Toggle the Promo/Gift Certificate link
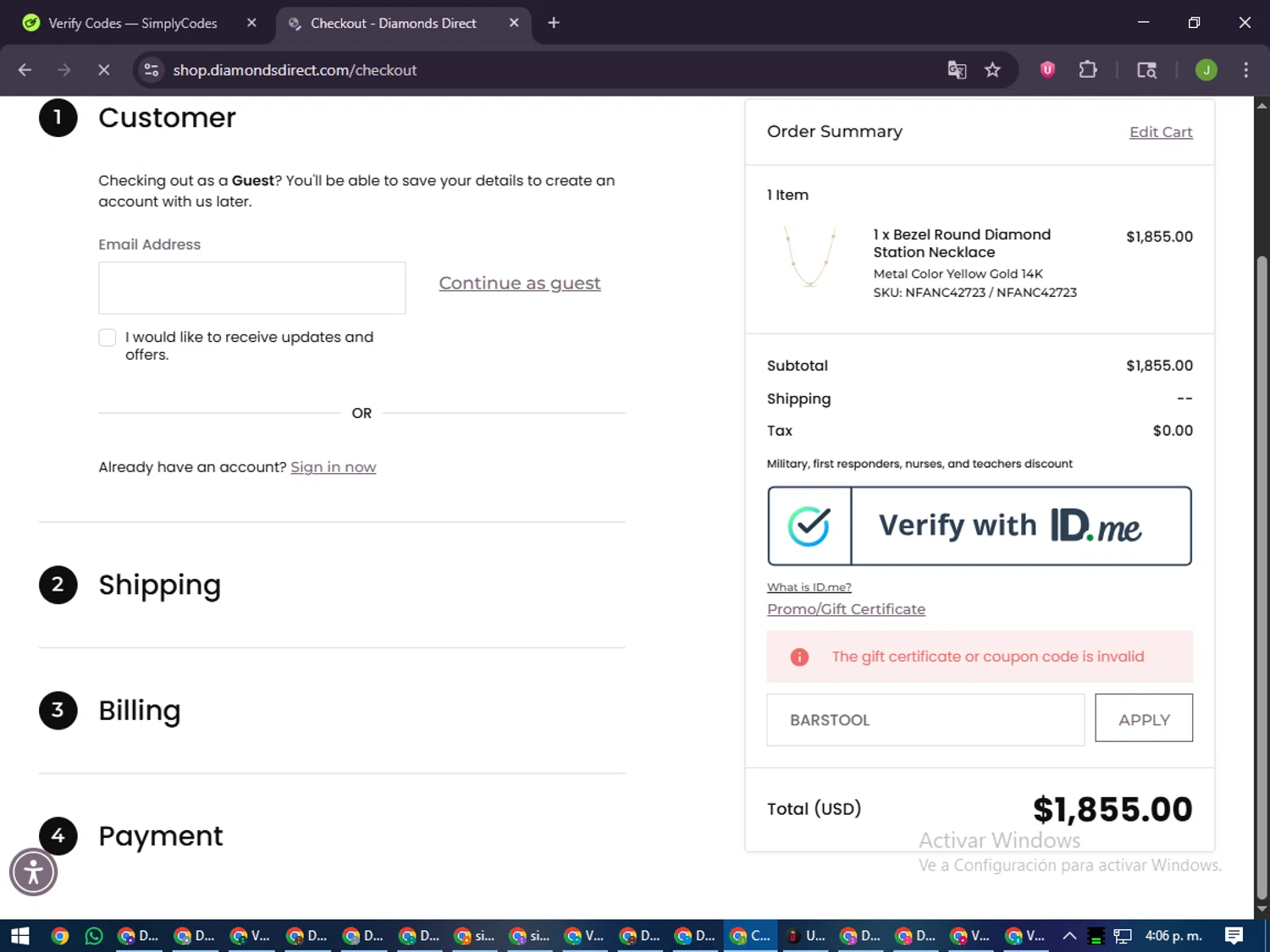1270x952 pixels. [x=846, y=609]
